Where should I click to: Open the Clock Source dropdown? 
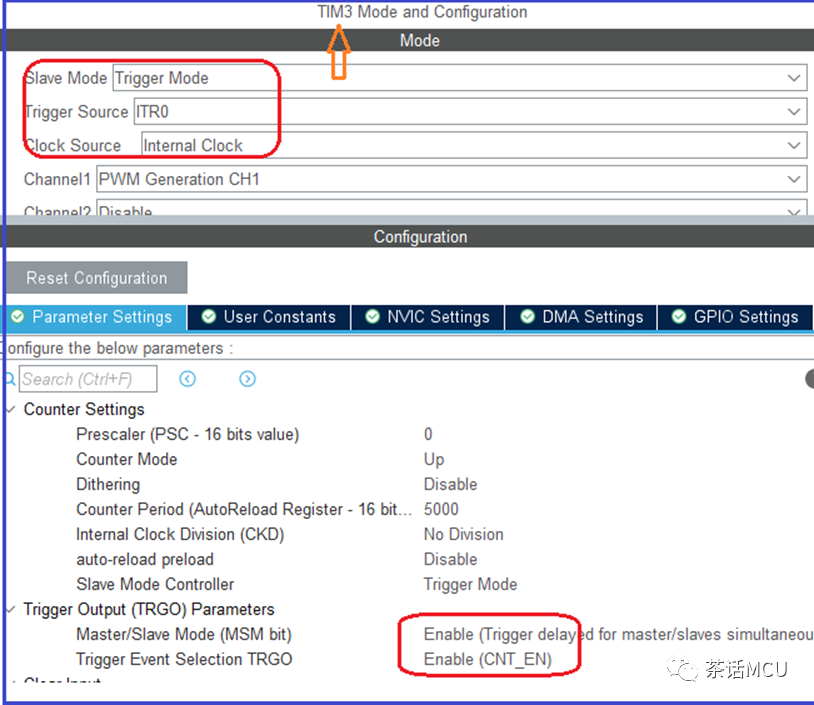click(x=474, y=145)
